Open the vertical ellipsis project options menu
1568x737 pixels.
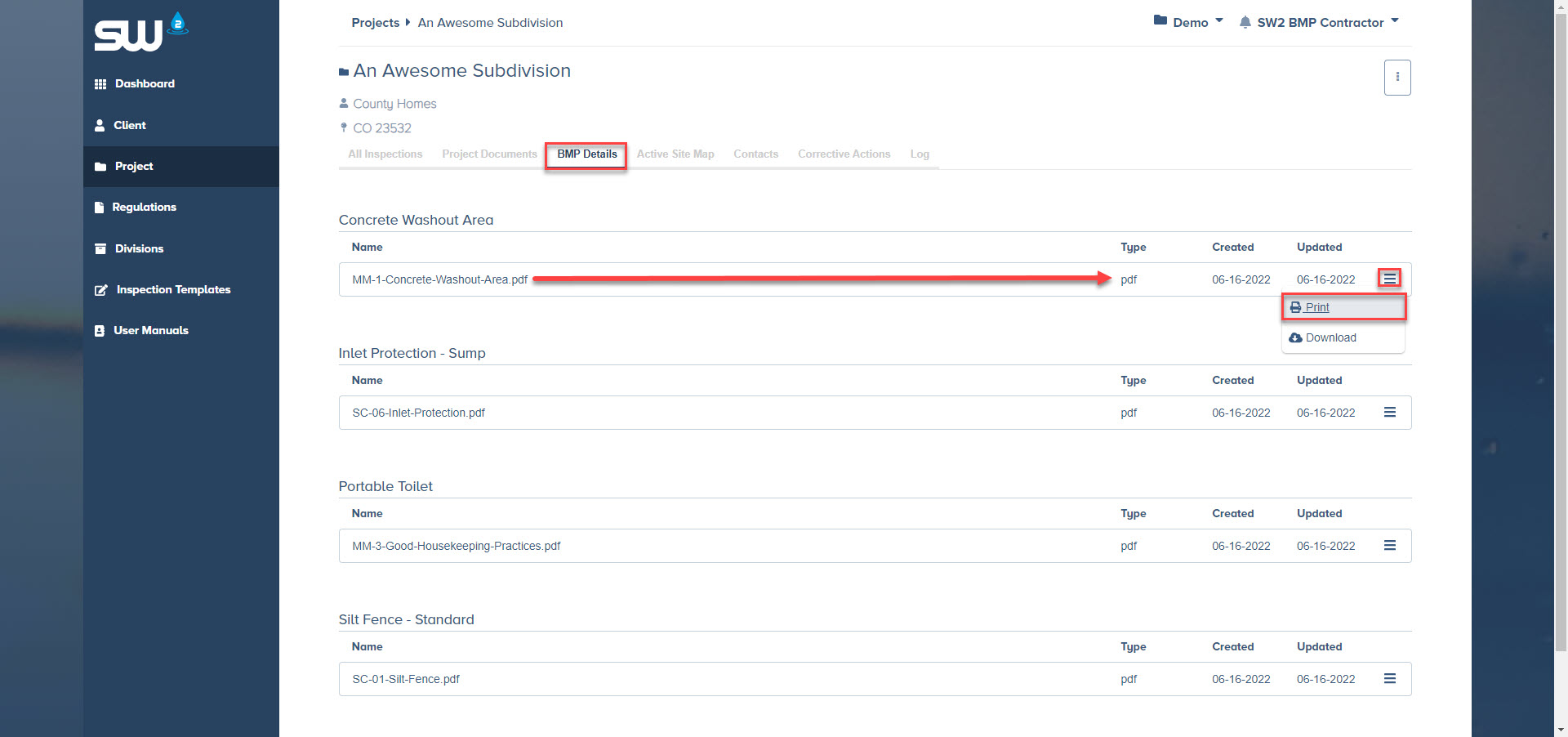coord(1396,78)
